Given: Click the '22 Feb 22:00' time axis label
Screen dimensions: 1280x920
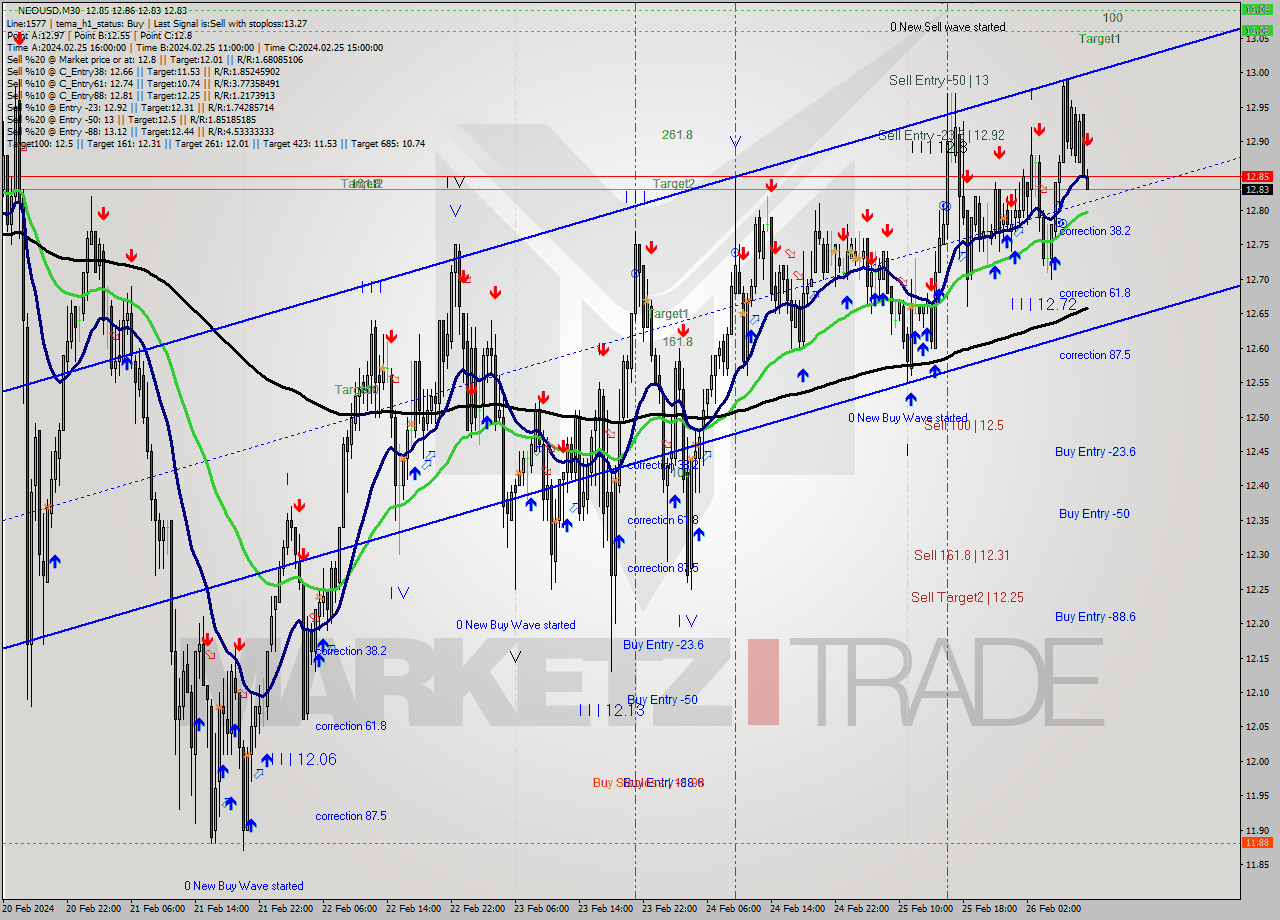Looking at the screenshot, I should [x=479, y=909].
